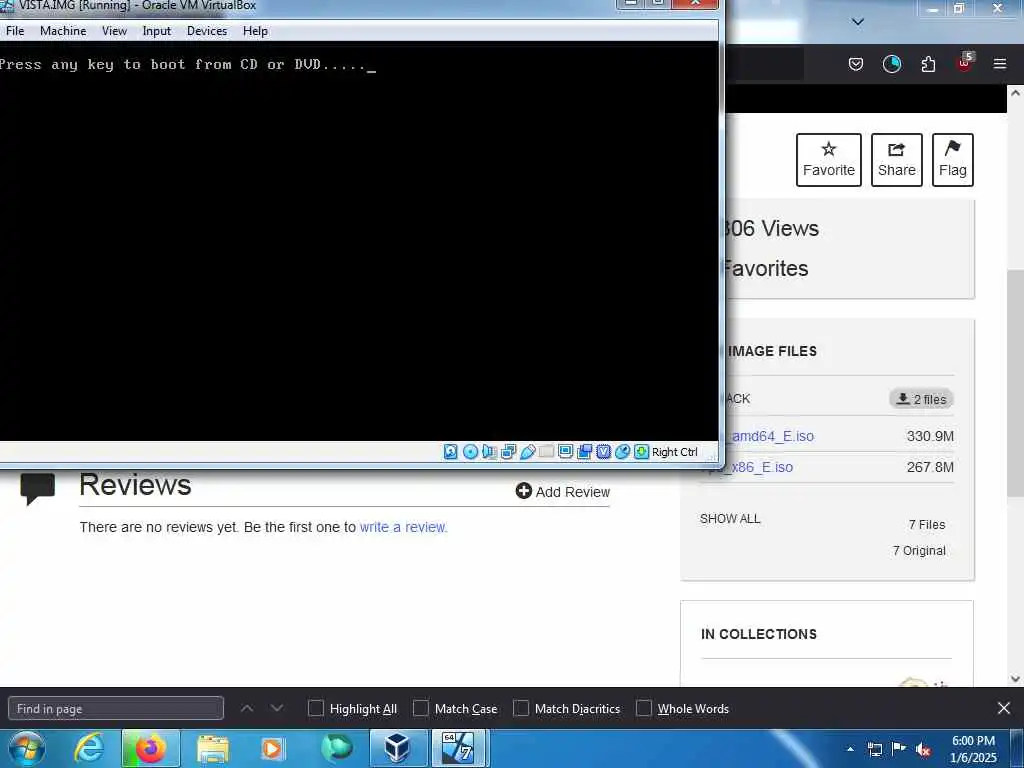Go to next find result arrow

pos(277,709)
